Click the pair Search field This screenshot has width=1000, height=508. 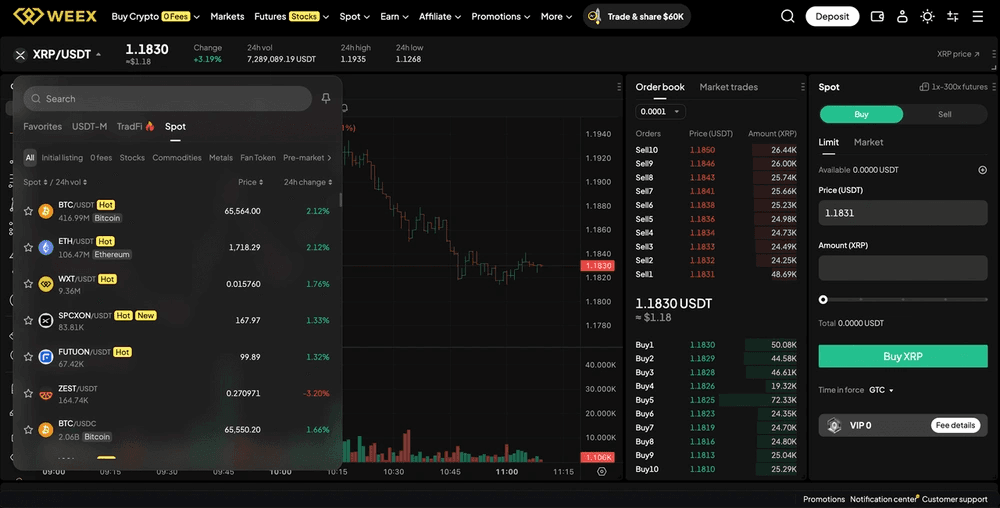(x=168, y=99)
